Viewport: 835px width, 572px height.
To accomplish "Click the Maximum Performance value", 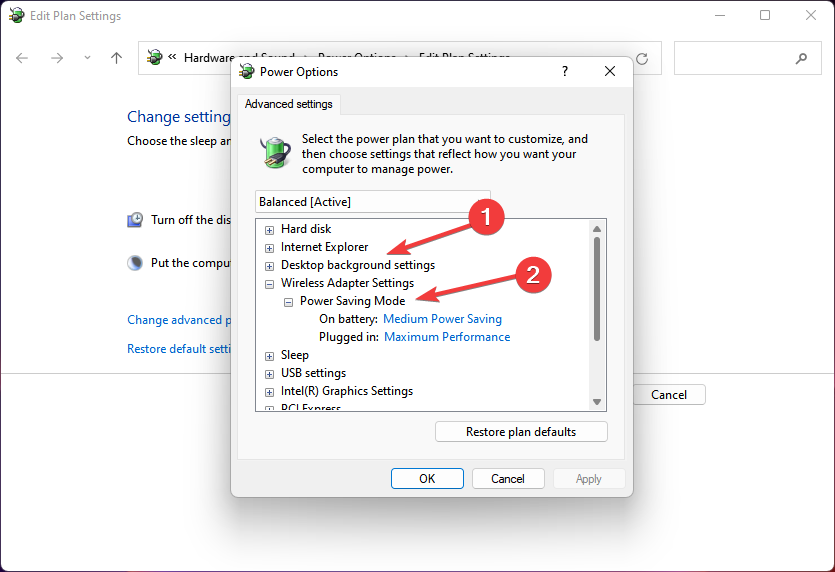I will (x=447, y=337).
